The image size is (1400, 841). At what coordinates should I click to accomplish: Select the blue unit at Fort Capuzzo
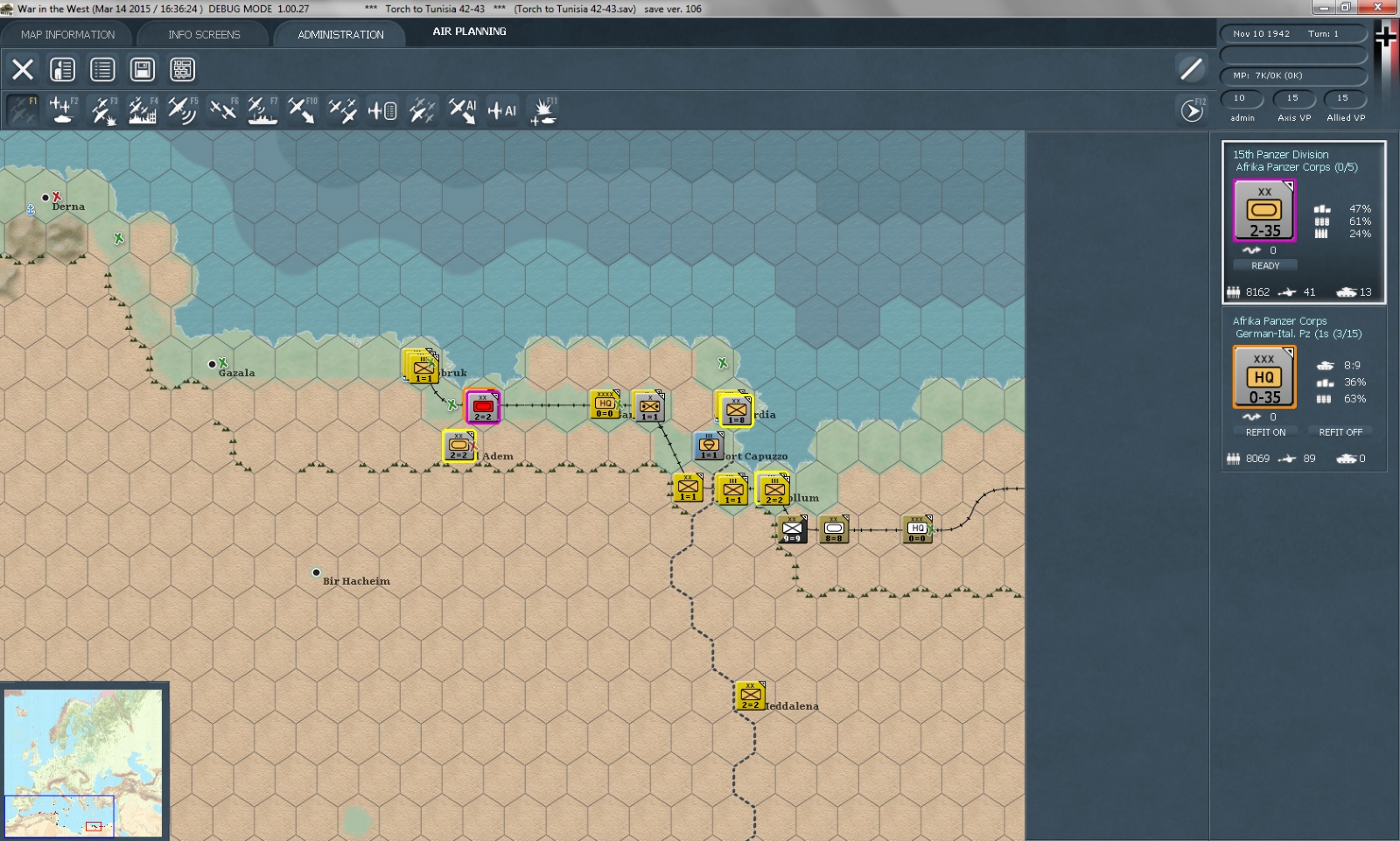(709, 446)
